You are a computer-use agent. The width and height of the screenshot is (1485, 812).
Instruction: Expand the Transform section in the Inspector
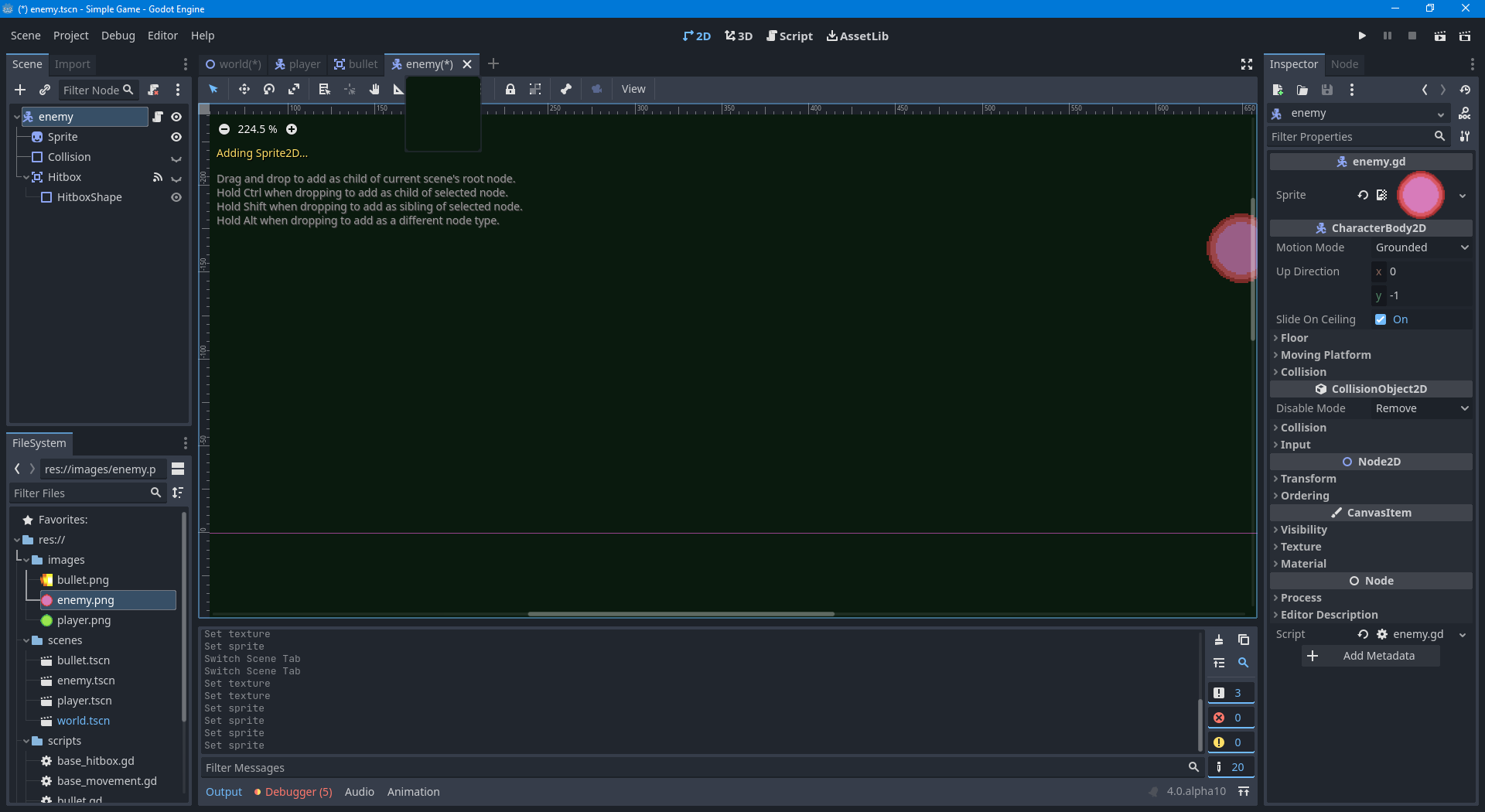coord(1309,479)
